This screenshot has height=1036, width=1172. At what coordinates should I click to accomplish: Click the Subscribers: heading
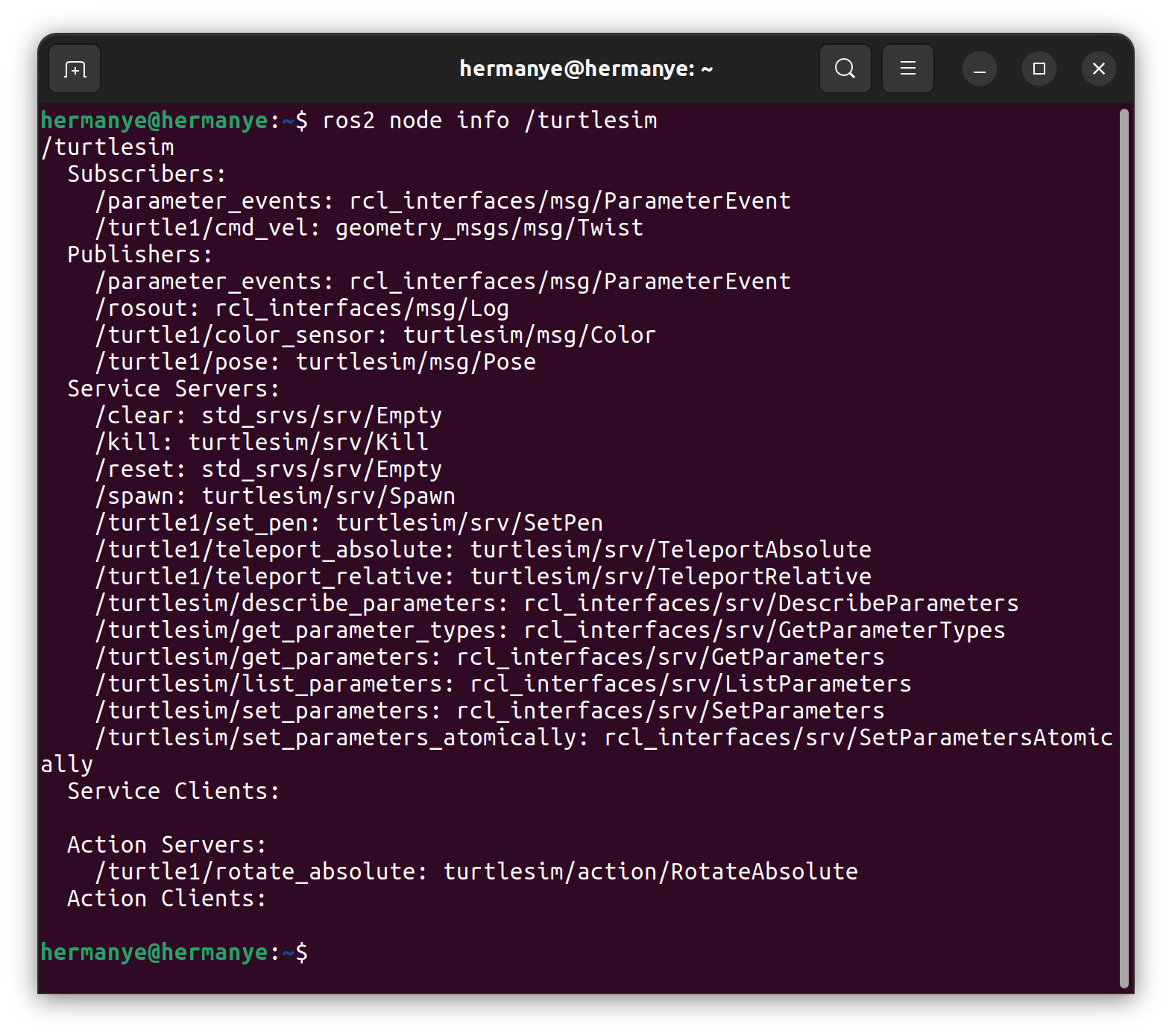146,174
